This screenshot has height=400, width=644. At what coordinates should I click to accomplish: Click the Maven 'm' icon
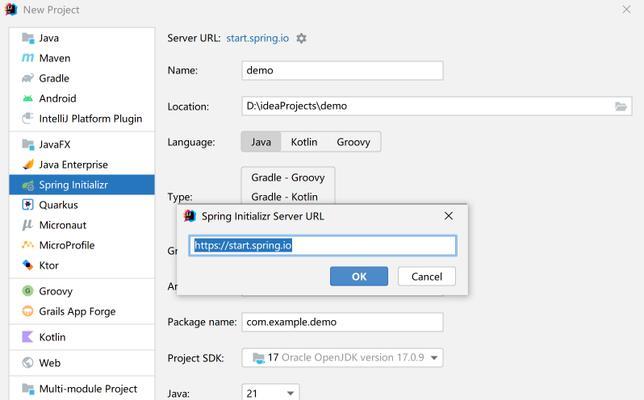(28, 58)
